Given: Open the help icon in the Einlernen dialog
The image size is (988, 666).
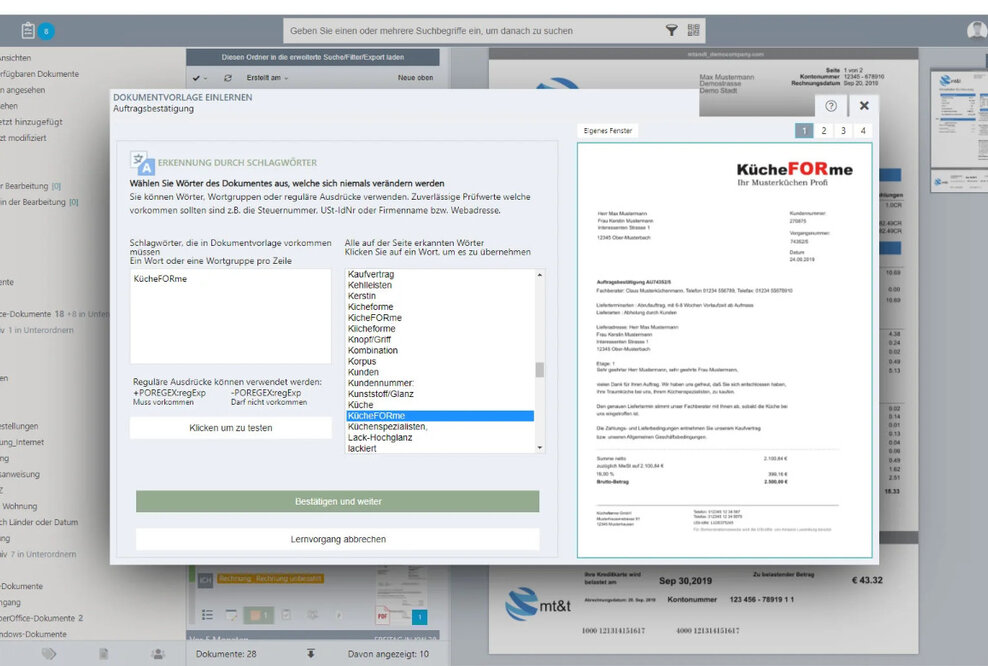Looking at the screenshot, I should pyautogui.click(x=829, y=105).
